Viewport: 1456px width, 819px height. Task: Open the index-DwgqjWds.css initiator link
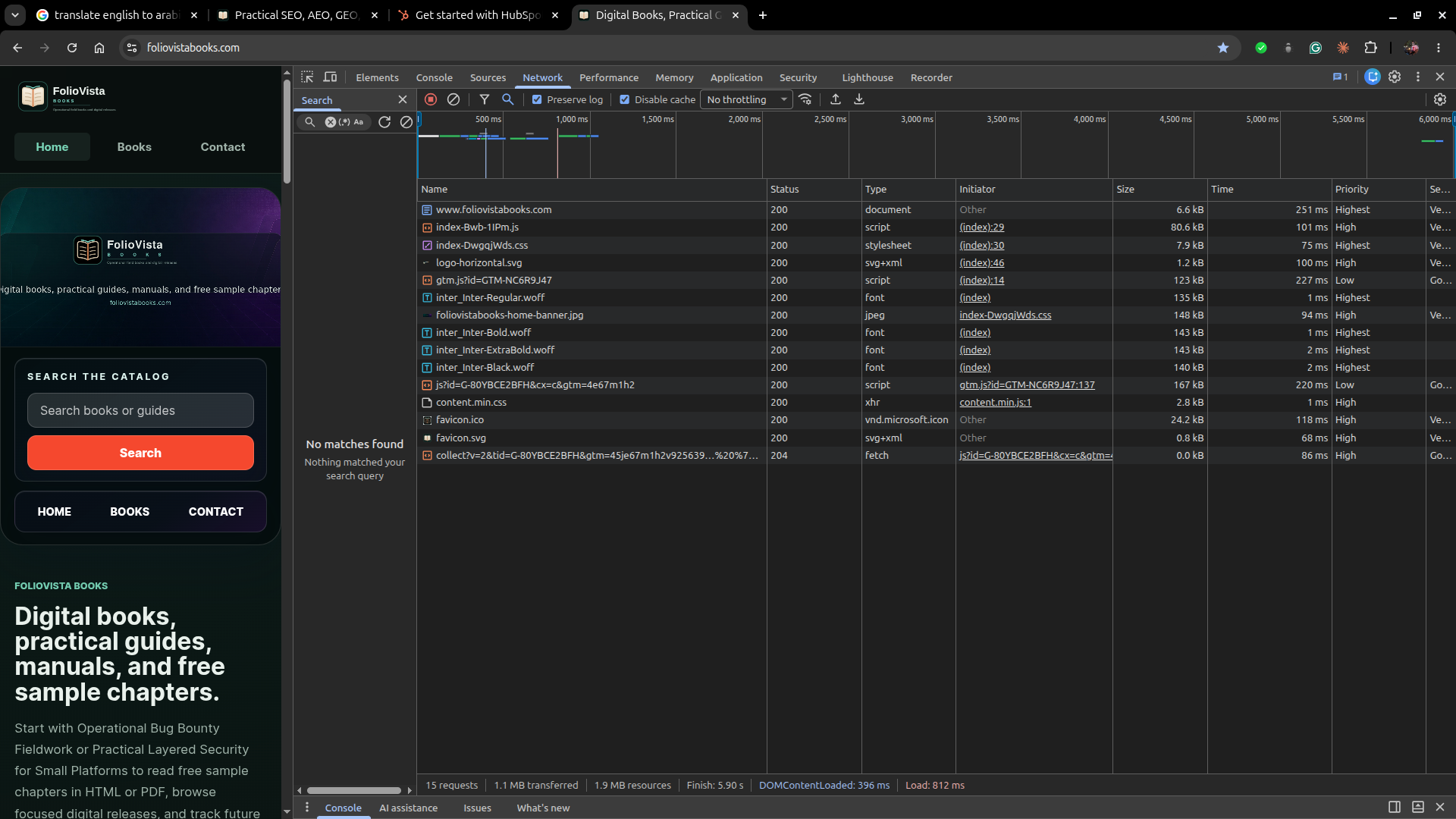(1005, 315)
